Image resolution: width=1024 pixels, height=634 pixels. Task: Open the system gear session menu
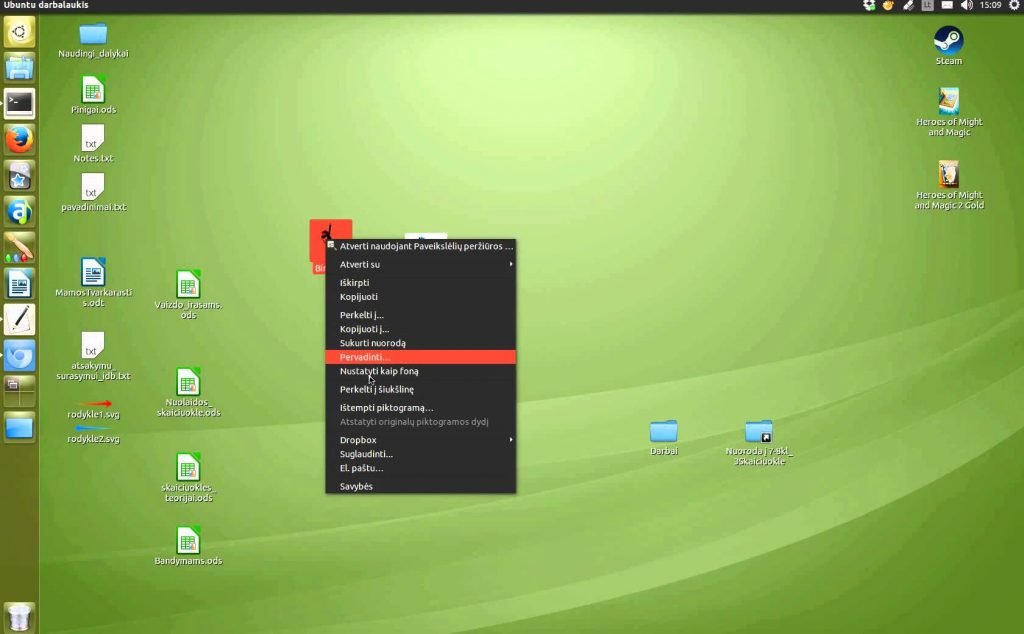(1014, 5)
